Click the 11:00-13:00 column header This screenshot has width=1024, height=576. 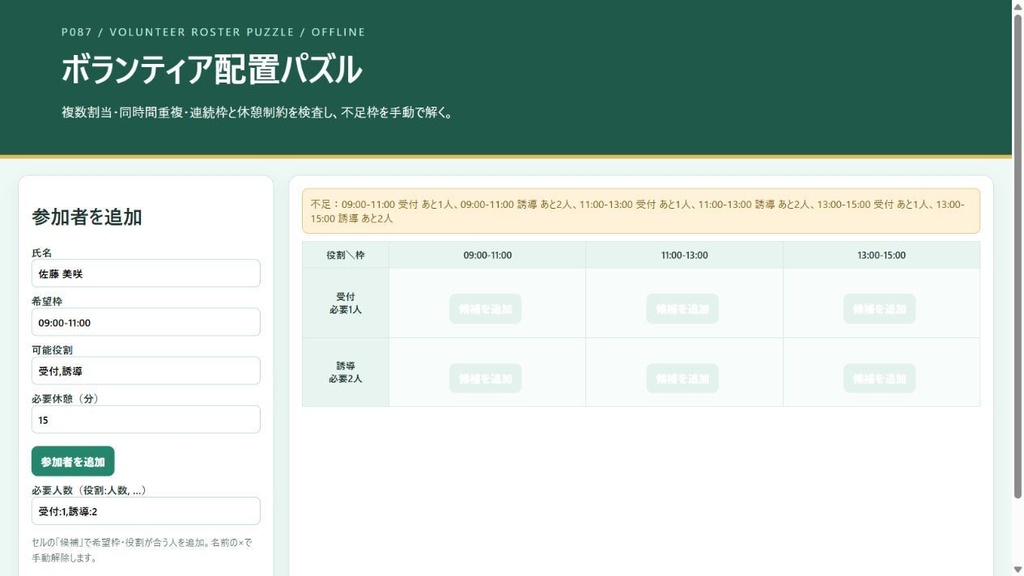coord(684,255)
